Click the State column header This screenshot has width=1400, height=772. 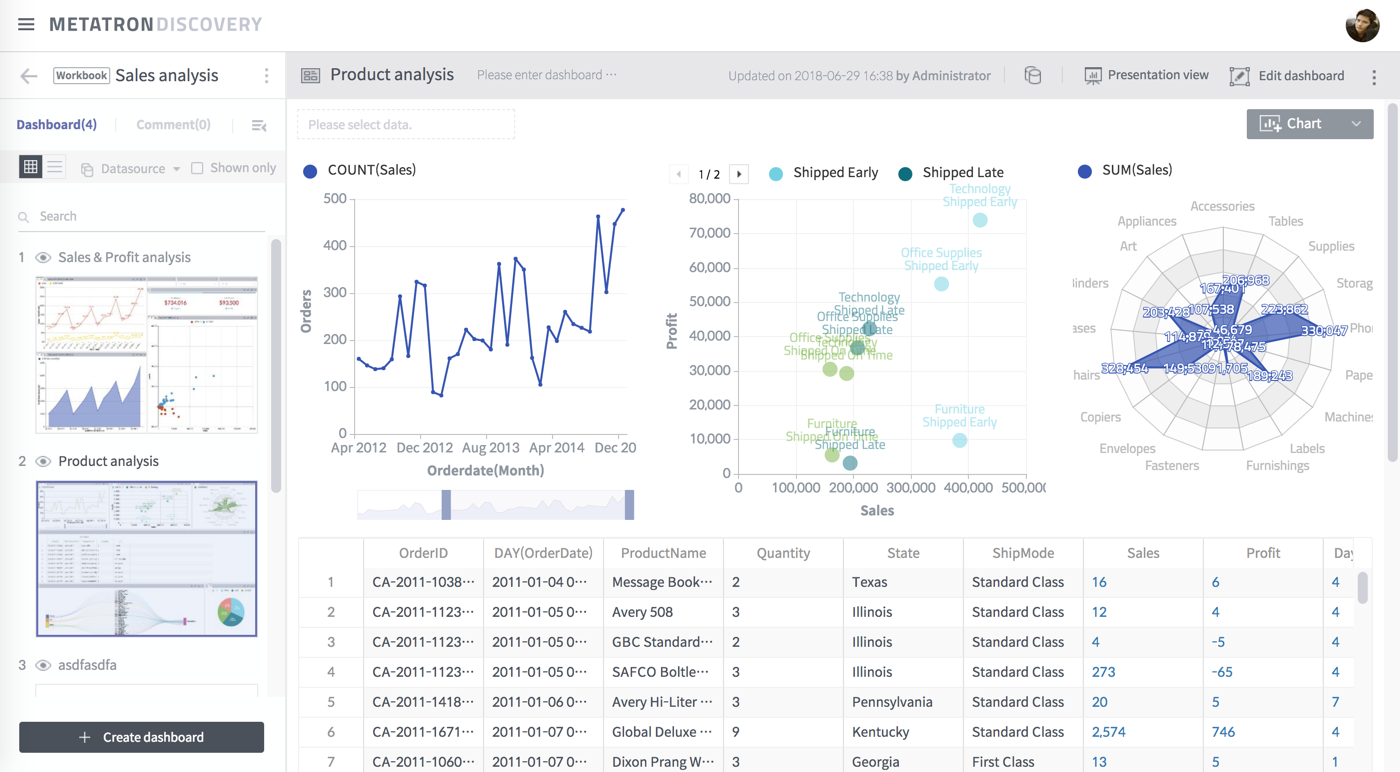tap(903, 553)
